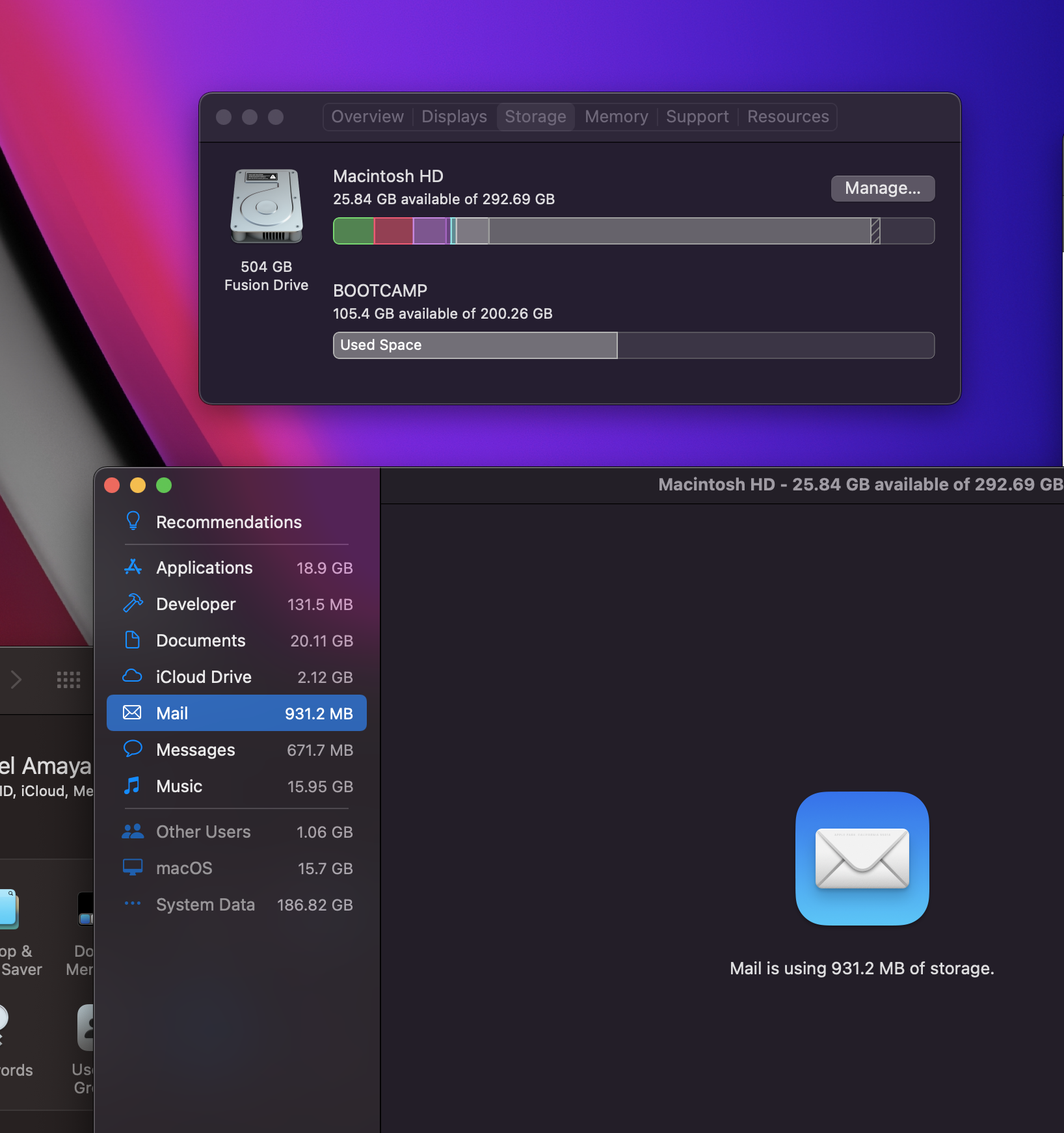This screenshot has width=1064, height=1133.
Task: Click the "504 GB Fusion Drive" label
Action: (267, 276)
